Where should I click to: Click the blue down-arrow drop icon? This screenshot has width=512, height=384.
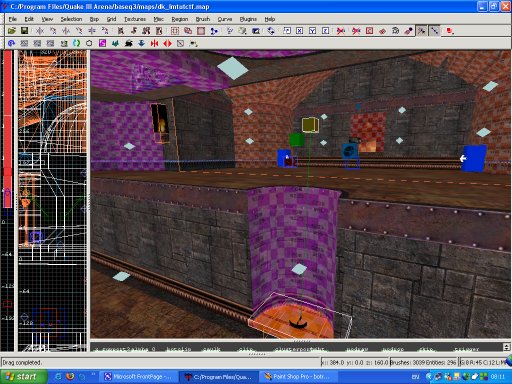pyautogui.click(x=141, y=43)
